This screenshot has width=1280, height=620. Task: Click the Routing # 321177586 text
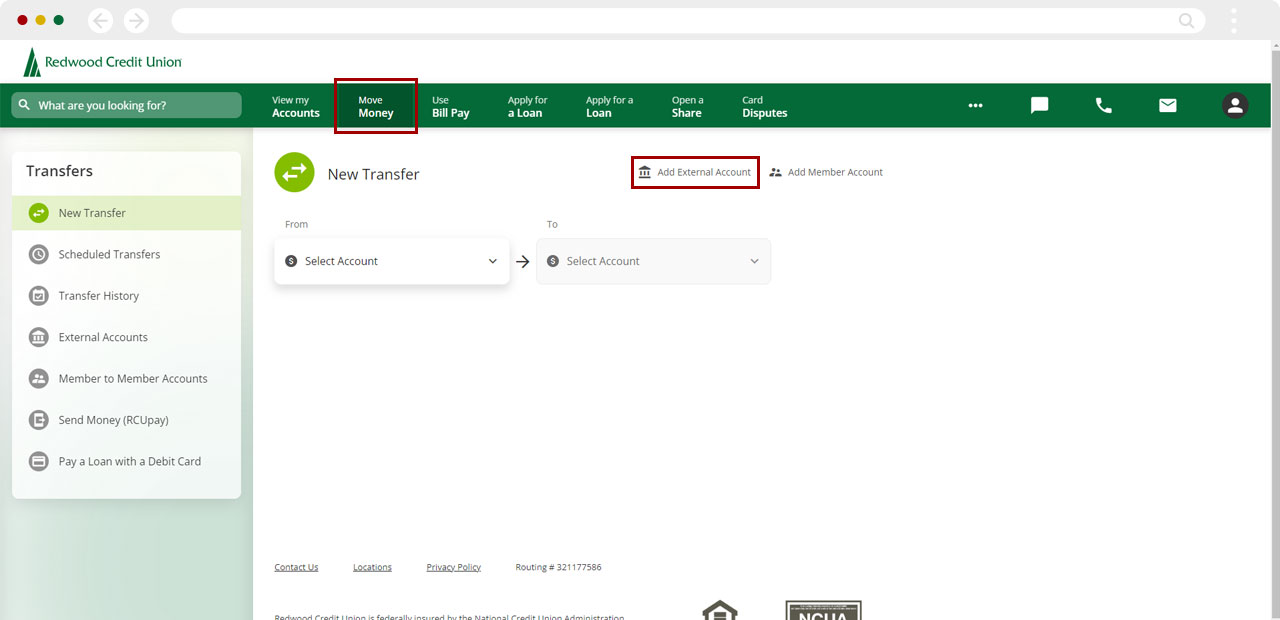(x=558, y=567)
